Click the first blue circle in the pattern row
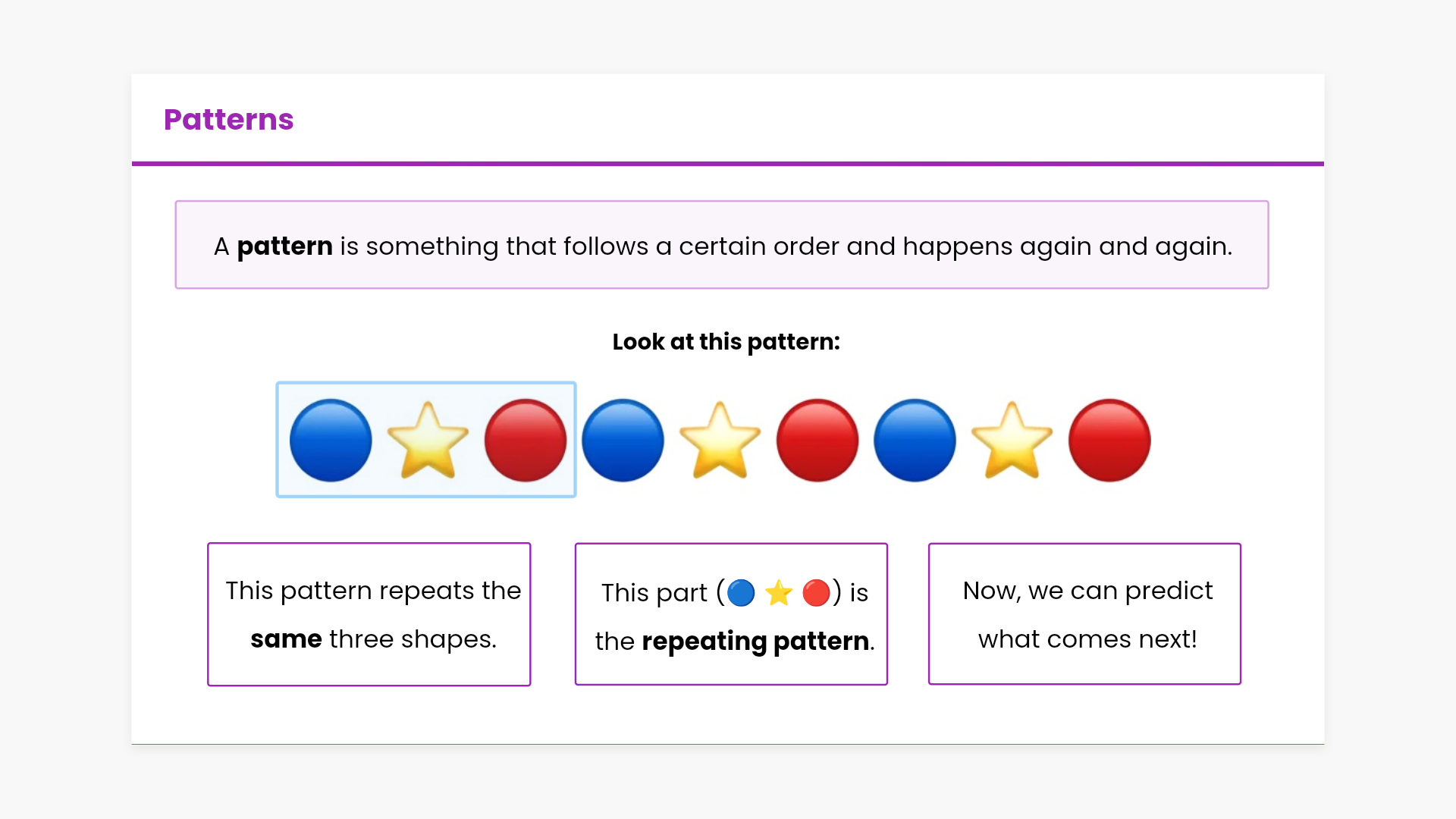 331,441
